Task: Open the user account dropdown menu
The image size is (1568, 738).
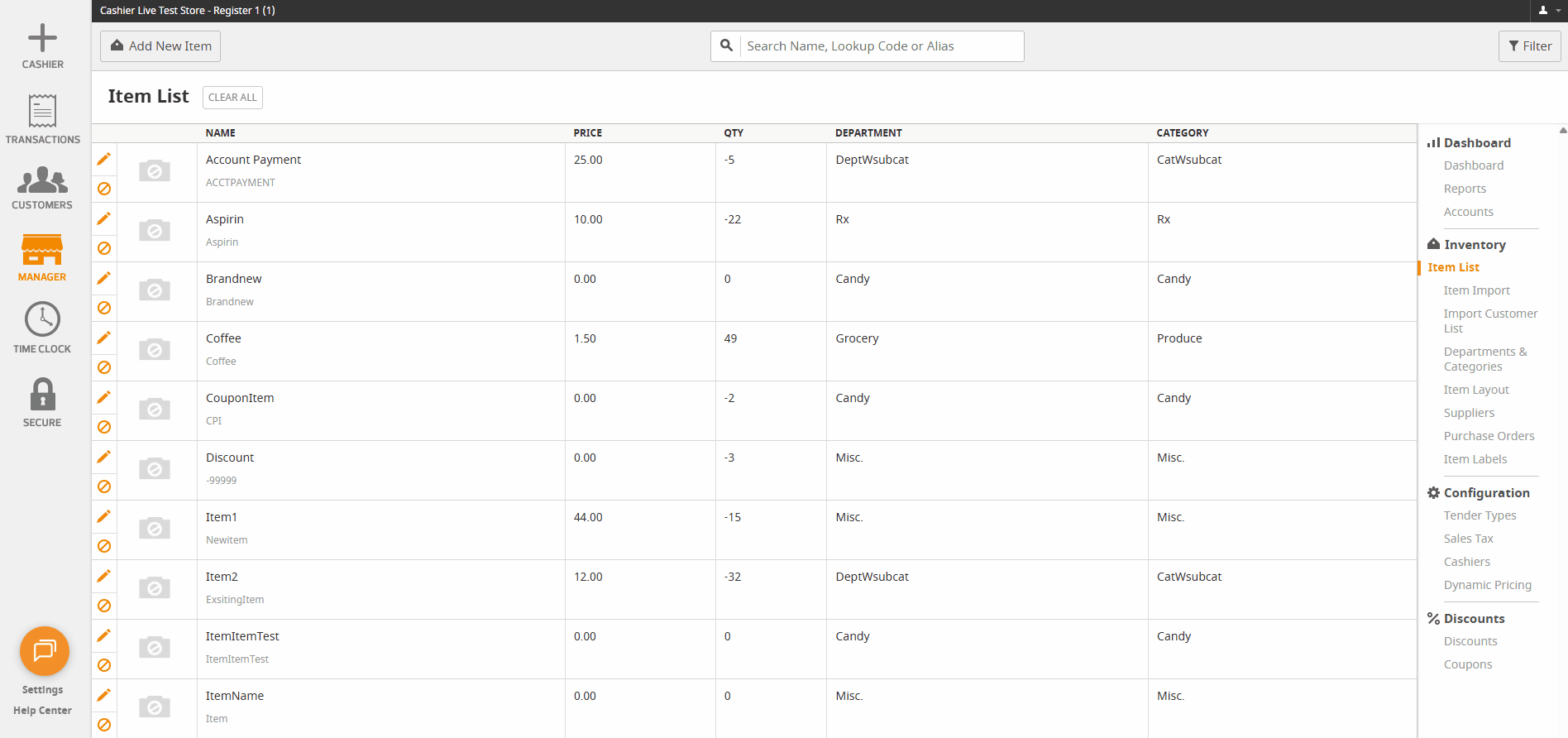Action: coord(1547,11)
